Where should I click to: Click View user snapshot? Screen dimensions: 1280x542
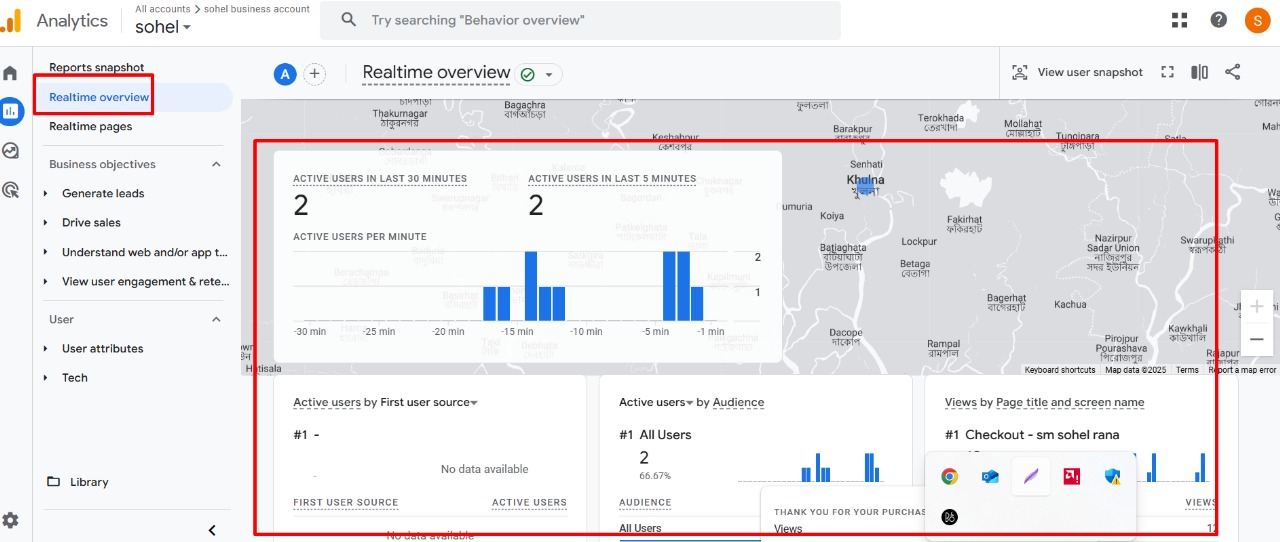tap(1078, 72)
